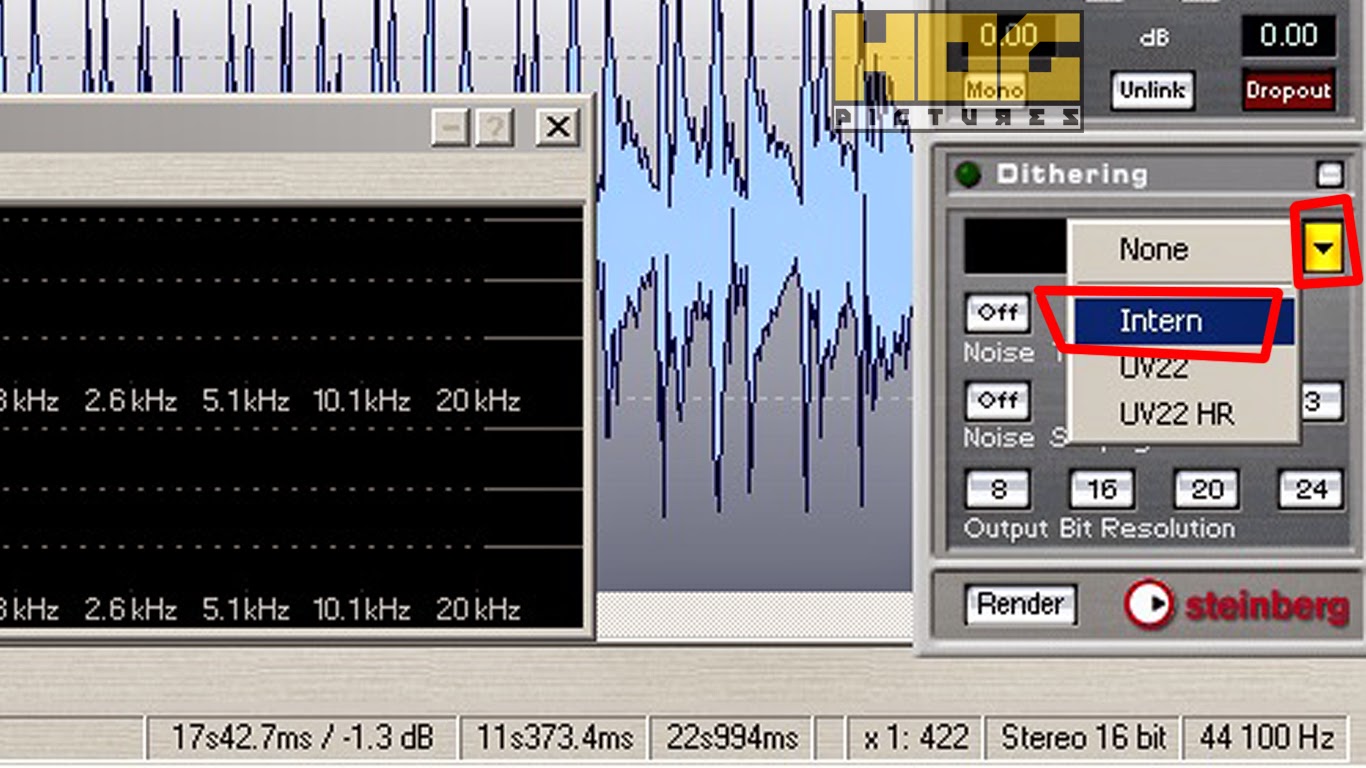Toggle the Noise Type Off button
The height and width of the screenshot is (768, 1366).
998,312
